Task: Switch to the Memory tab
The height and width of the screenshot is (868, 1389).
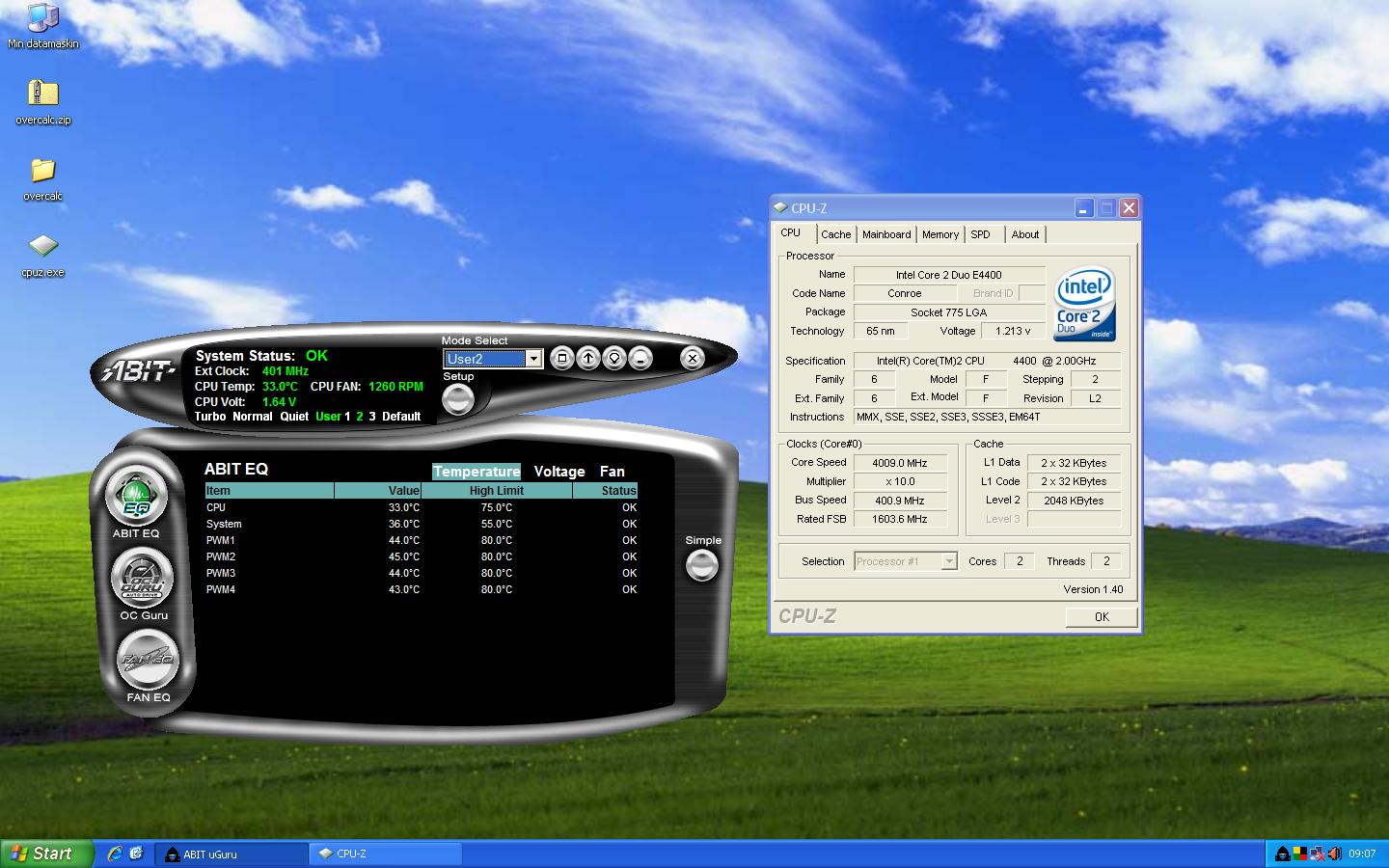Action: coord(940,234)
